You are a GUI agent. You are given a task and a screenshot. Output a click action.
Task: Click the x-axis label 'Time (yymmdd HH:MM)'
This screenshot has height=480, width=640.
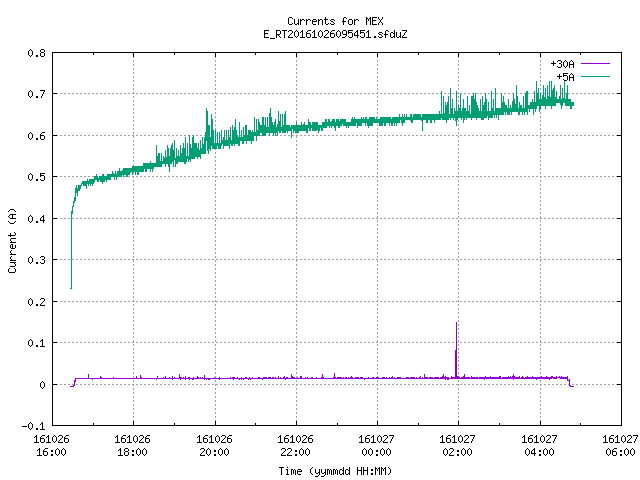click(335, 471)
